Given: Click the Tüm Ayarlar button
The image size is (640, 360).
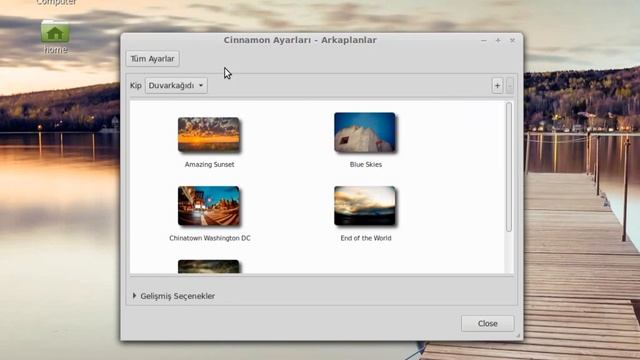Looking at the screenshot, I should (152, 59).
